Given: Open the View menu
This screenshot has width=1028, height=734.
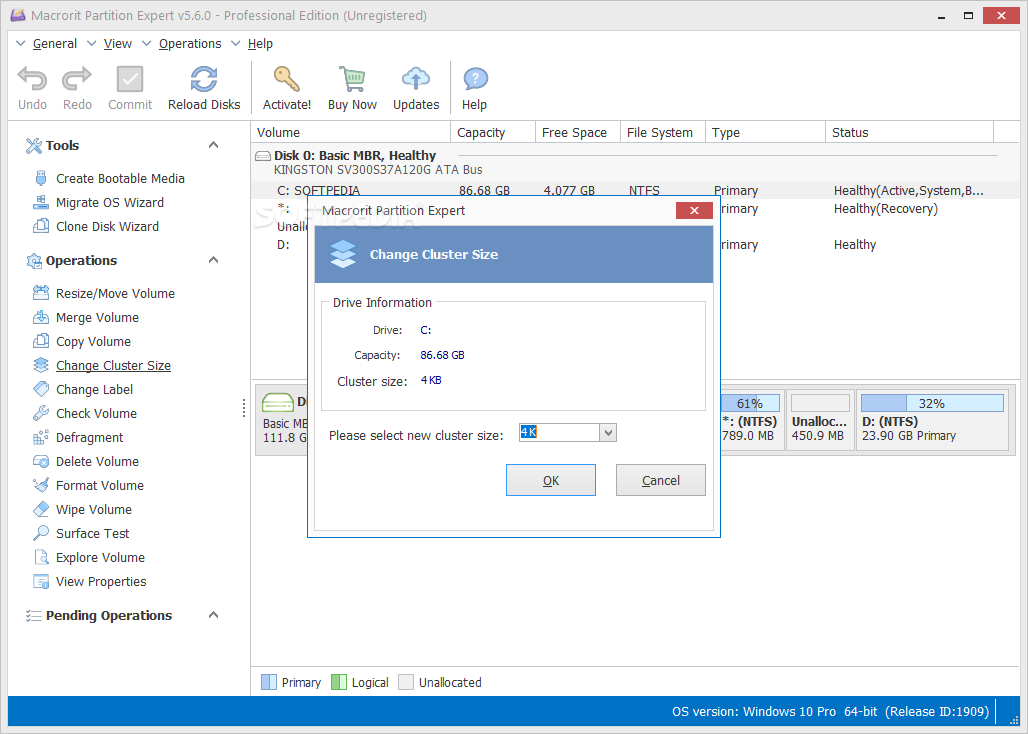Looking at the screenshot, I should [117, 44].
